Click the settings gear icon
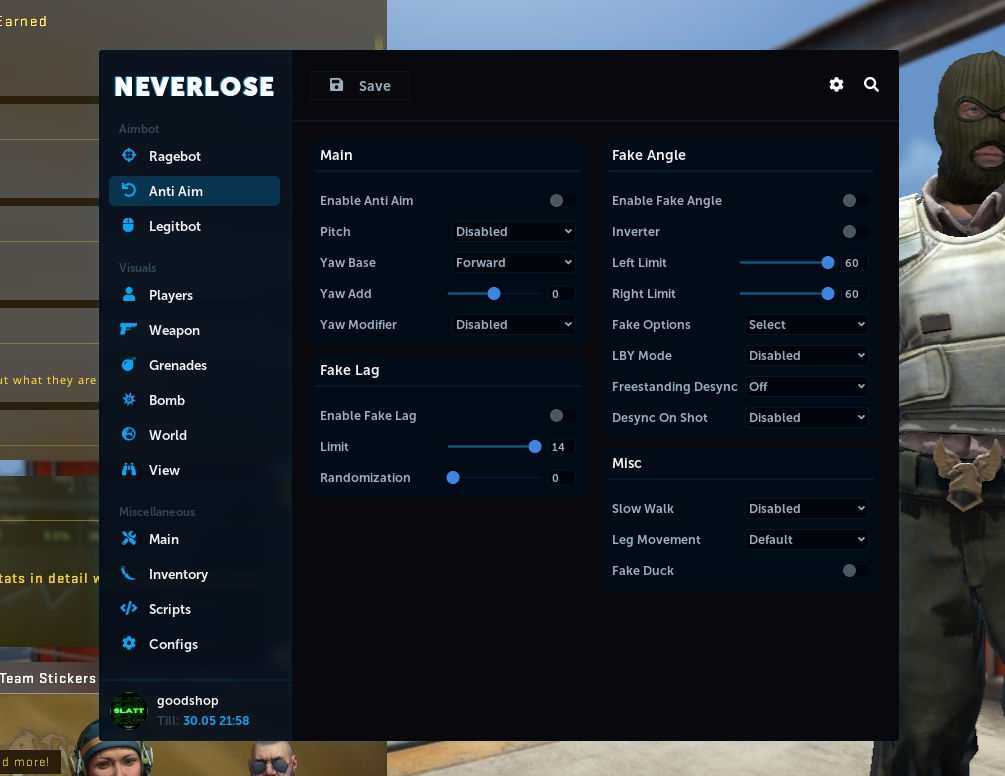The height and width of the screenshot is (776, 1005). [836, 85]
